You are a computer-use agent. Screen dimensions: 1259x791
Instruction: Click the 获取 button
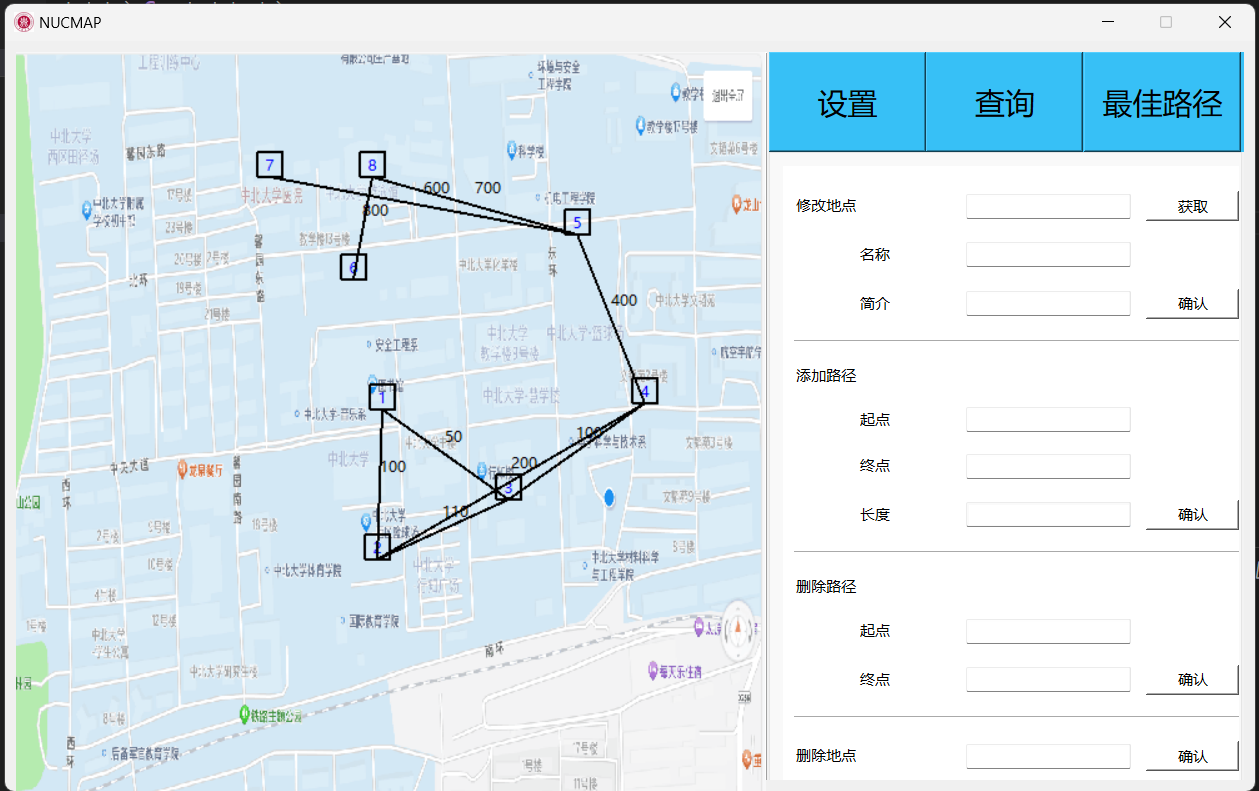coord(1192,207)
